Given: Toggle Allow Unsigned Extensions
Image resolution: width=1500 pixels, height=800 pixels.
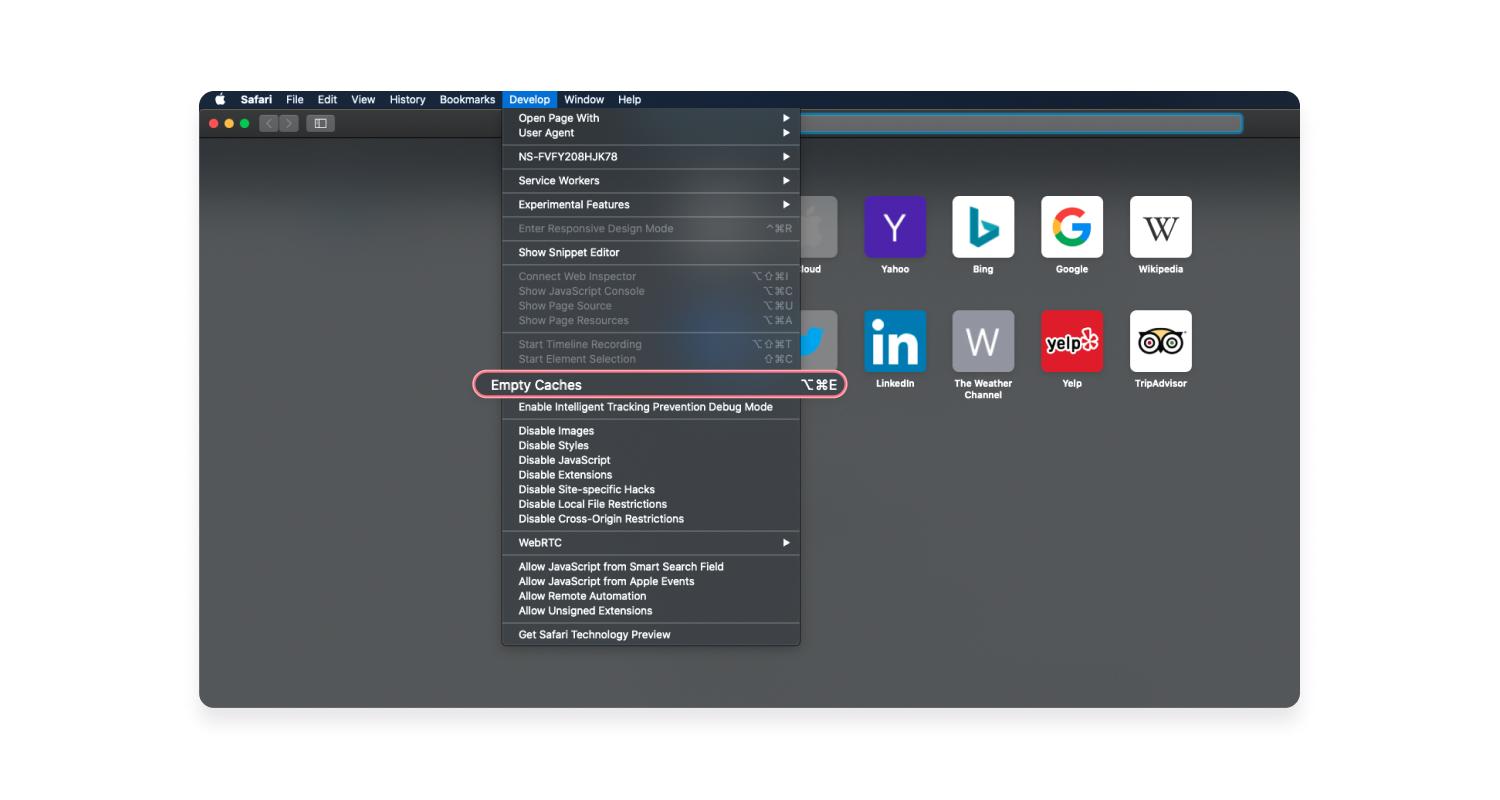Looking at the screenshot, I should [x=651, y=611].
